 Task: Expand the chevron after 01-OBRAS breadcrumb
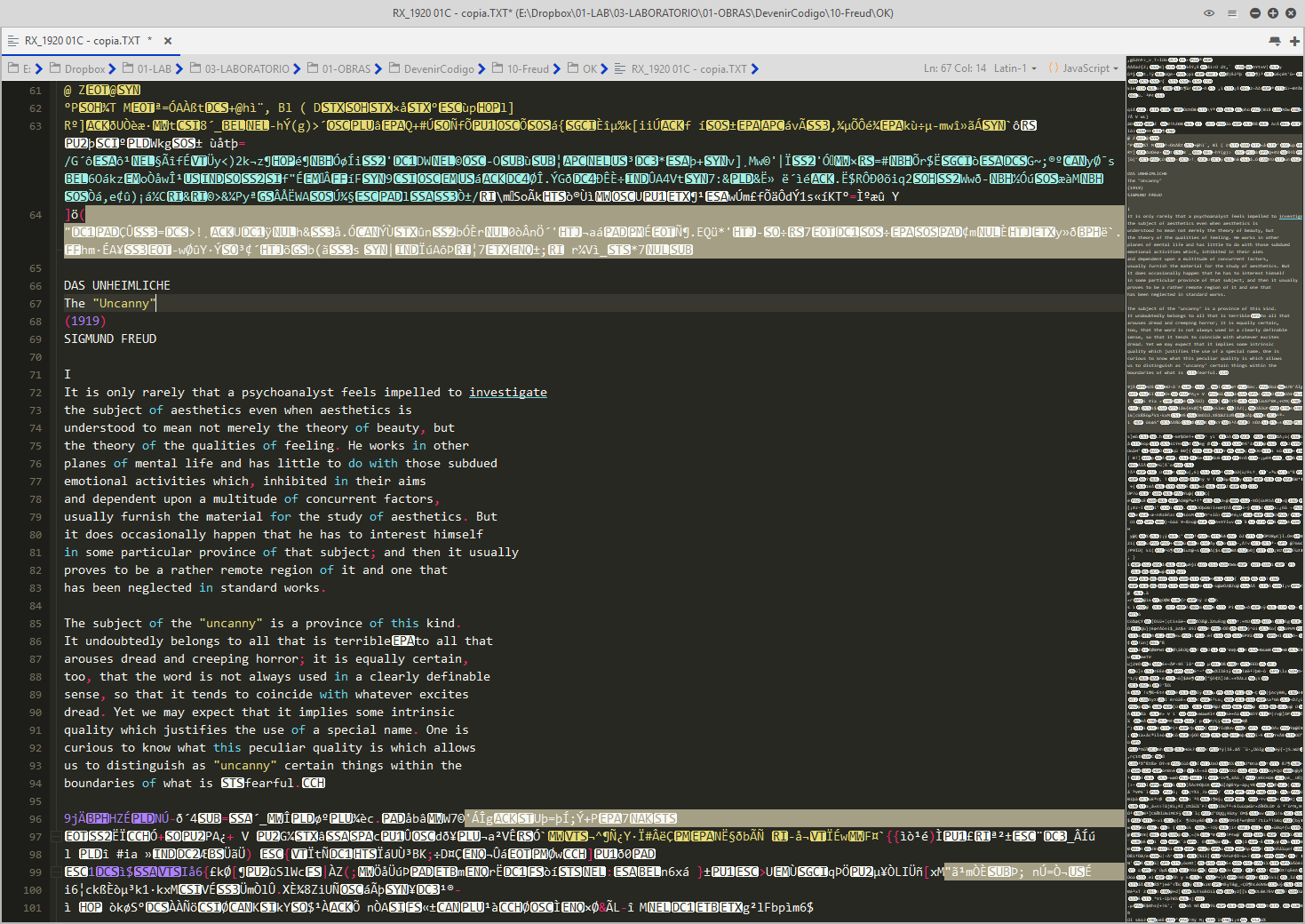(x=378, y=68)
